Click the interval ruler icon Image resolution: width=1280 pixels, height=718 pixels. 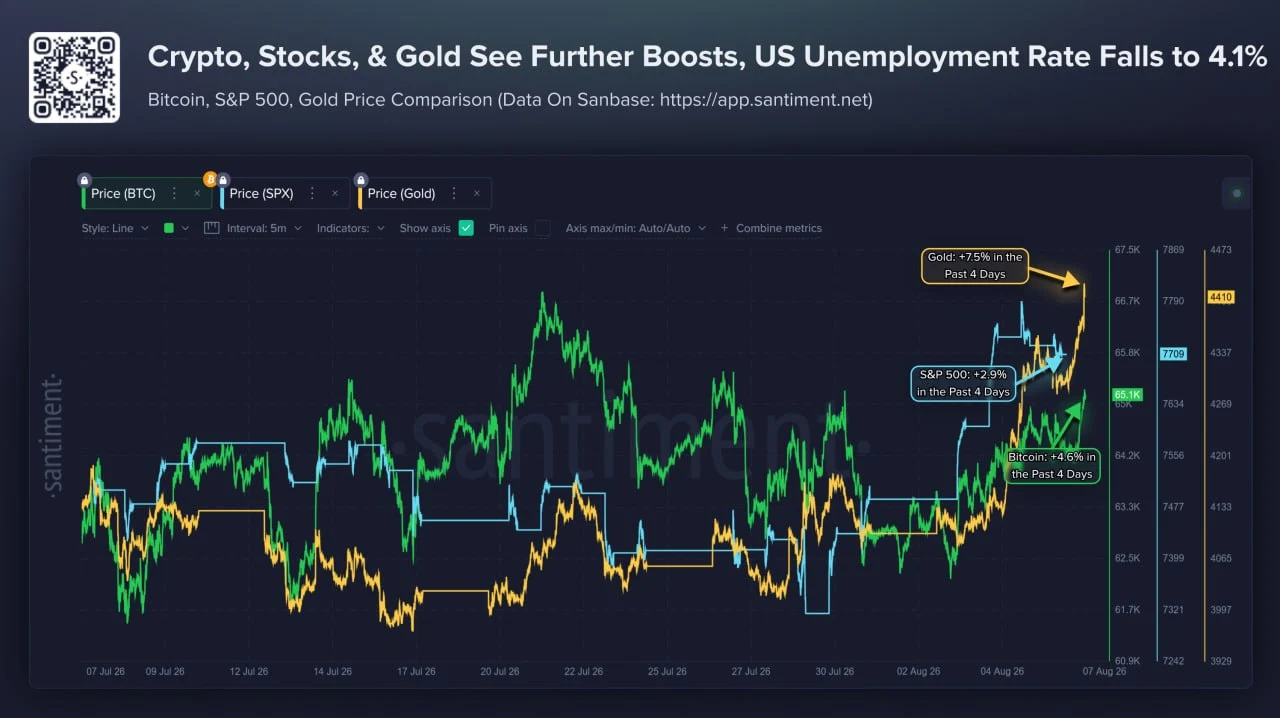click(211, 228)
